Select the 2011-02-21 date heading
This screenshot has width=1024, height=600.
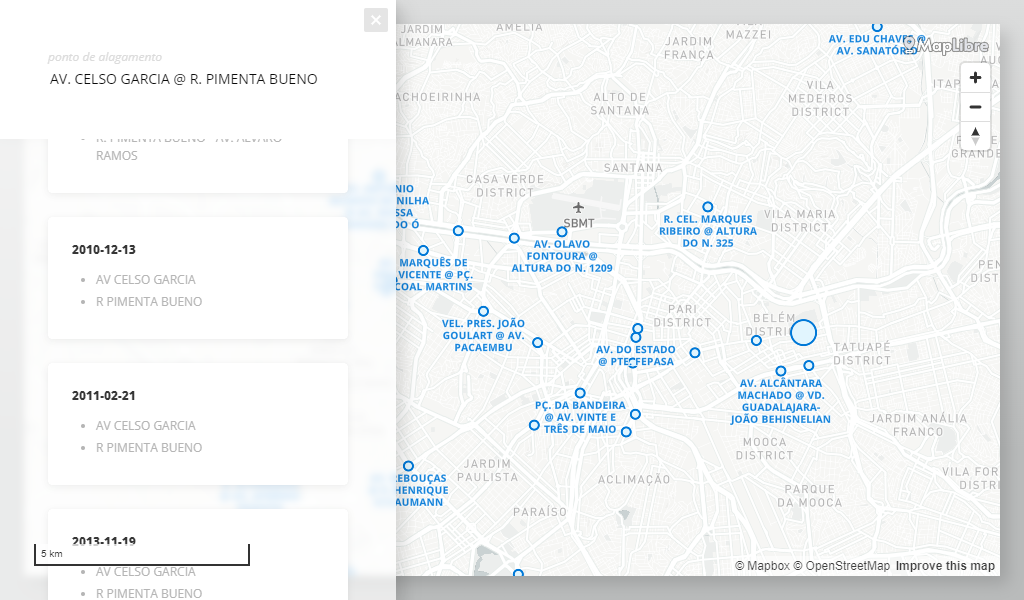click(104, 396)
